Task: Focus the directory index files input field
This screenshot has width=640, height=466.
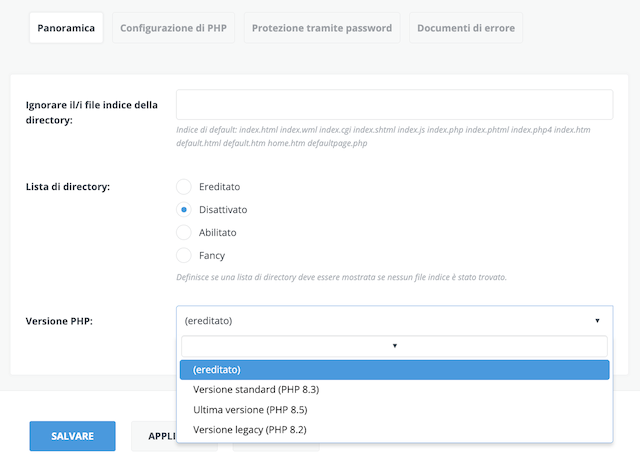Action: (394, 105)
